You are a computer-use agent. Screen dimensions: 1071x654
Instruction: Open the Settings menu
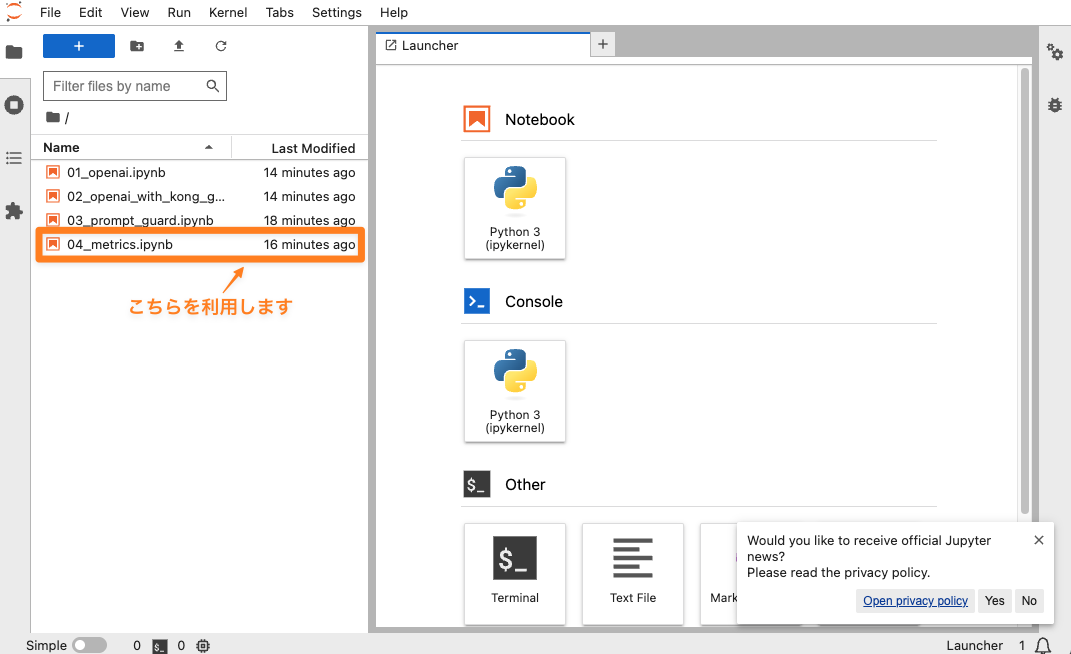tap(336, 12)
